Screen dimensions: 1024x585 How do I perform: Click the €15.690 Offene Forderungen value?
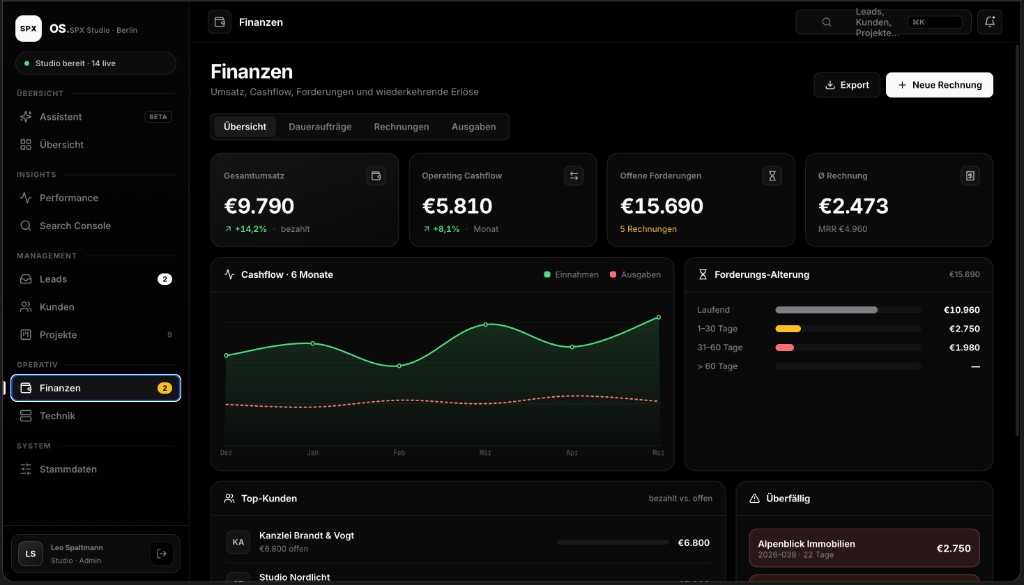662,206
